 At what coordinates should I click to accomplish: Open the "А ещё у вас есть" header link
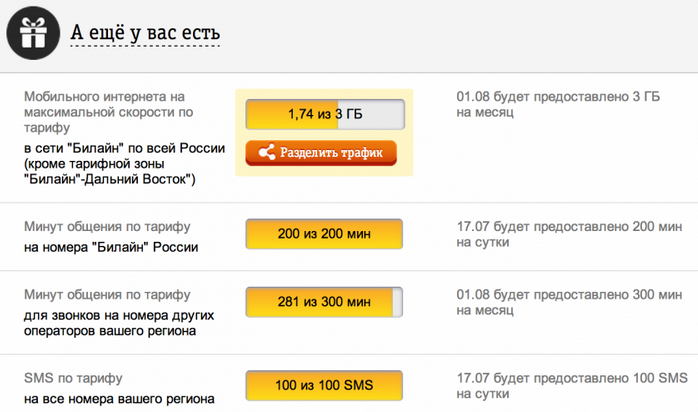pos(145,31)
